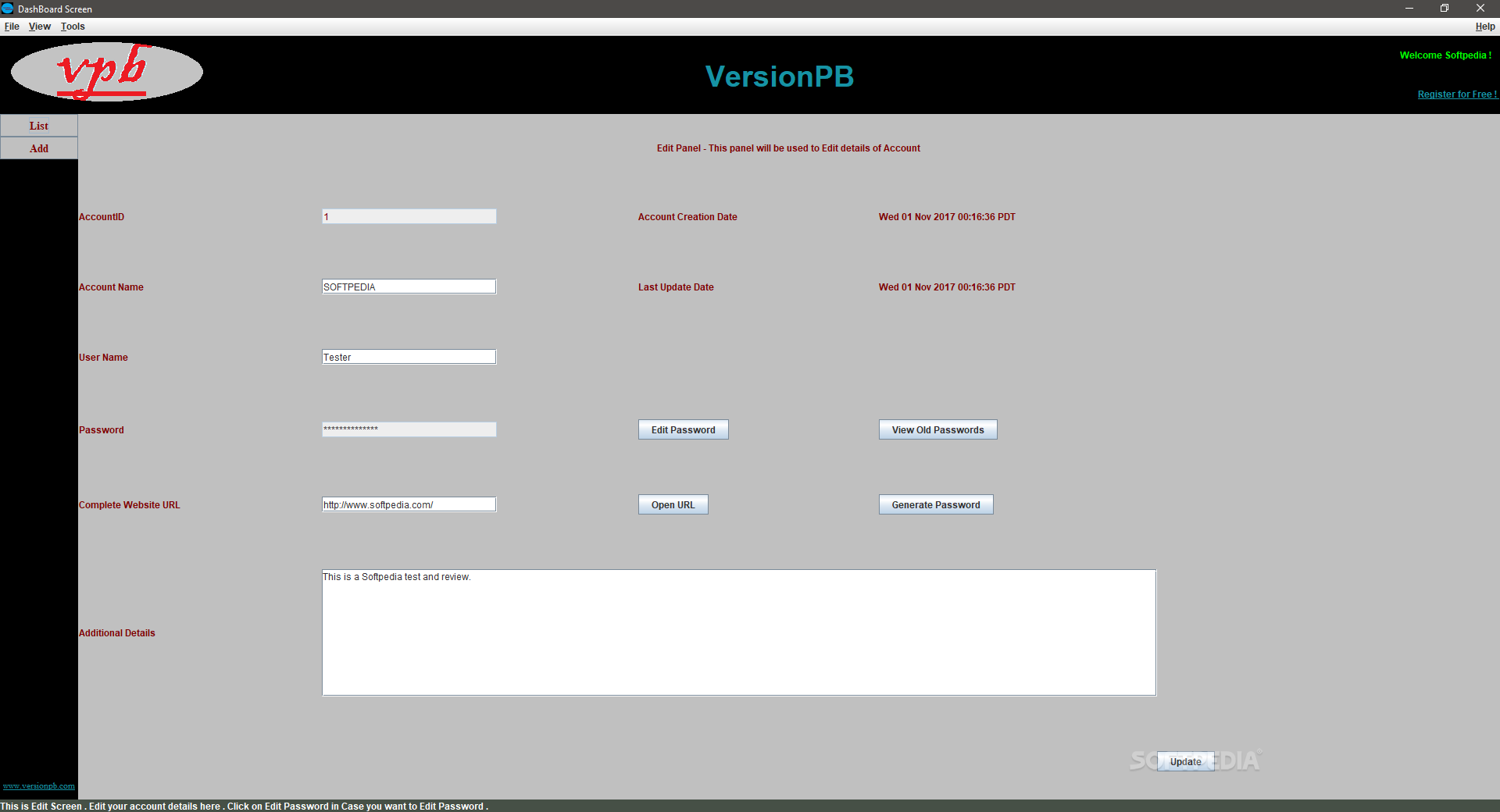Click the VersionPB title heading
Image resolution: width=1500 pixels, height=812 pixels.
[780, 77]
